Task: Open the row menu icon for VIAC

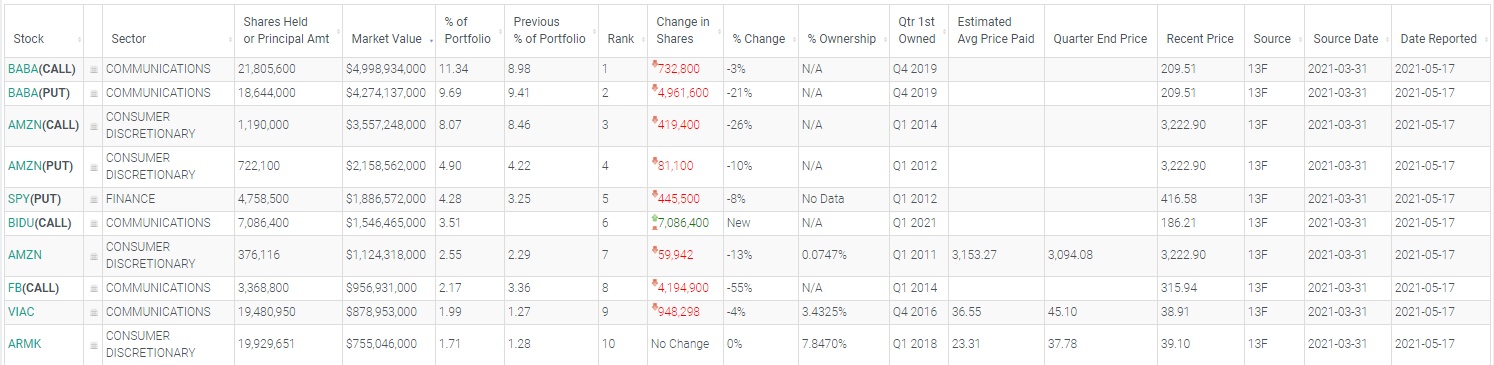Action: click(94, 312)
